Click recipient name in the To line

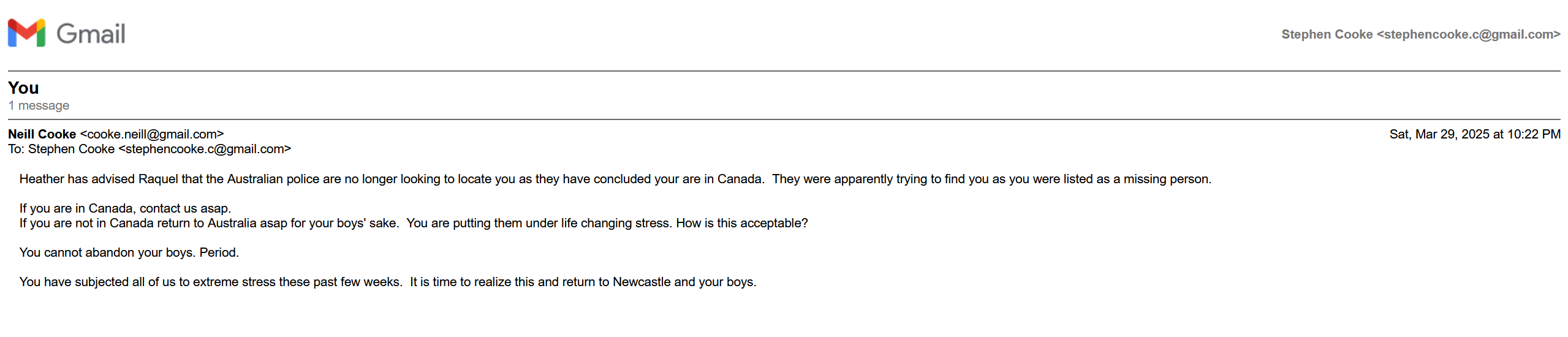click(71, 149)
